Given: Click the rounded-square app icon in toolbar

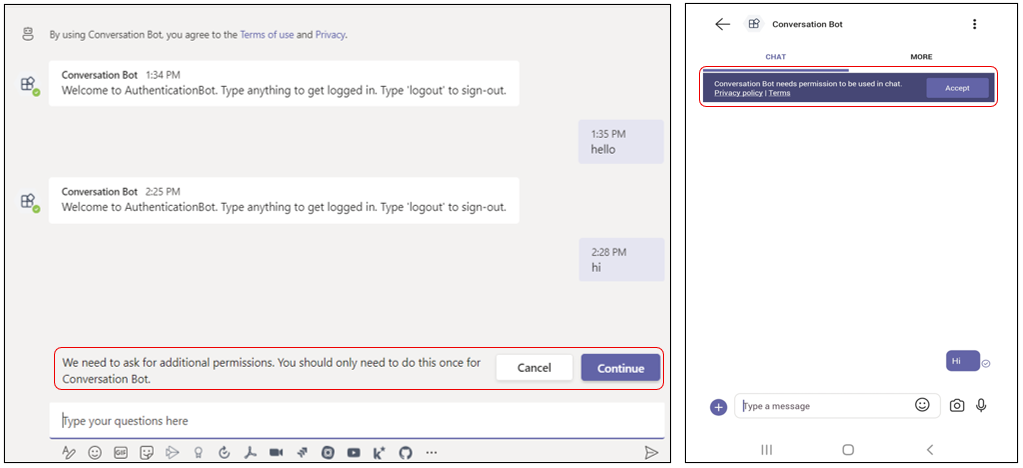Looking at the screenshot, I should click(328, 452).
